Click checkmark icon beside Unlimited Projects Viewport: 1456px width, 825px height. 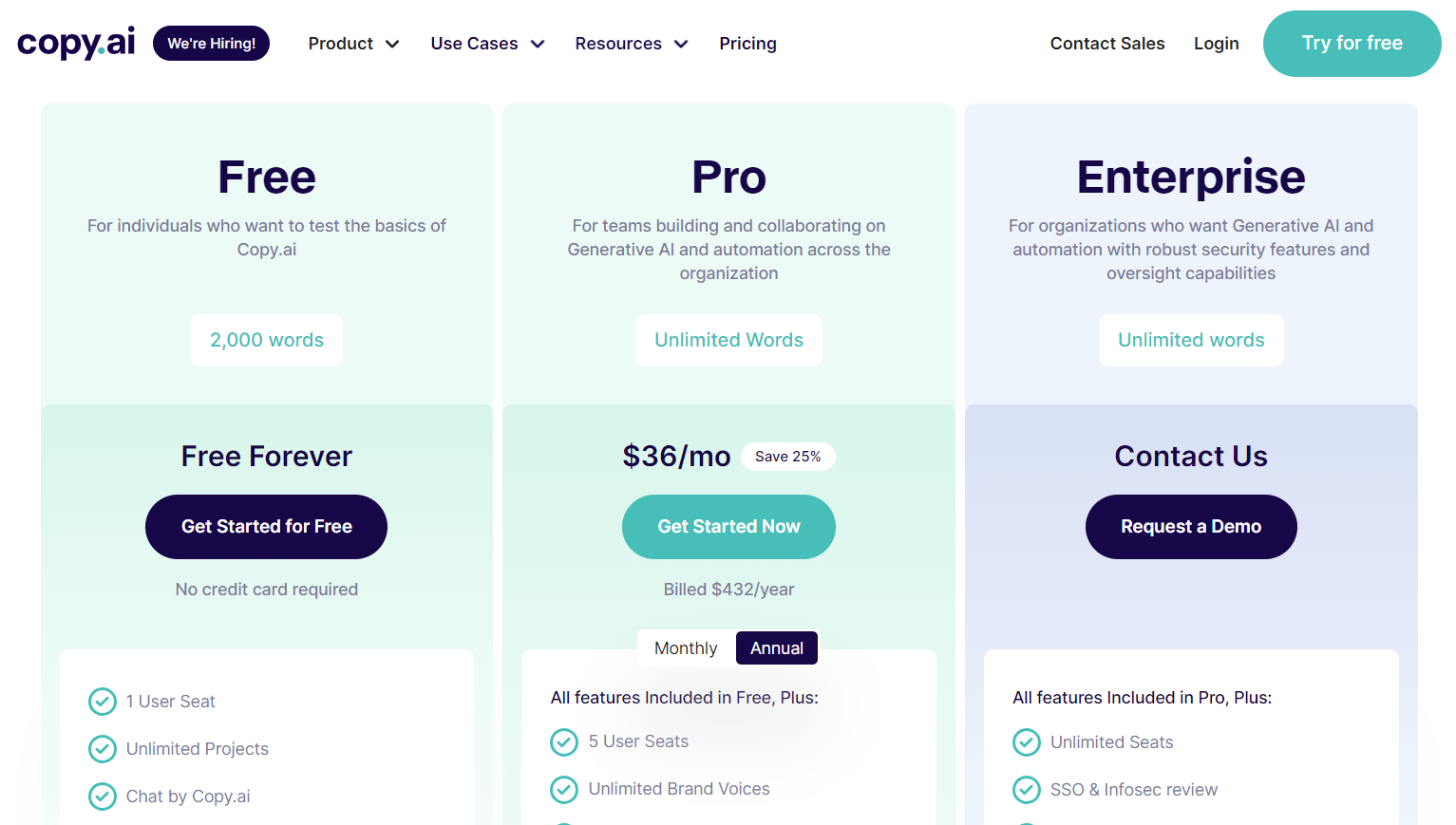point(103,749)
